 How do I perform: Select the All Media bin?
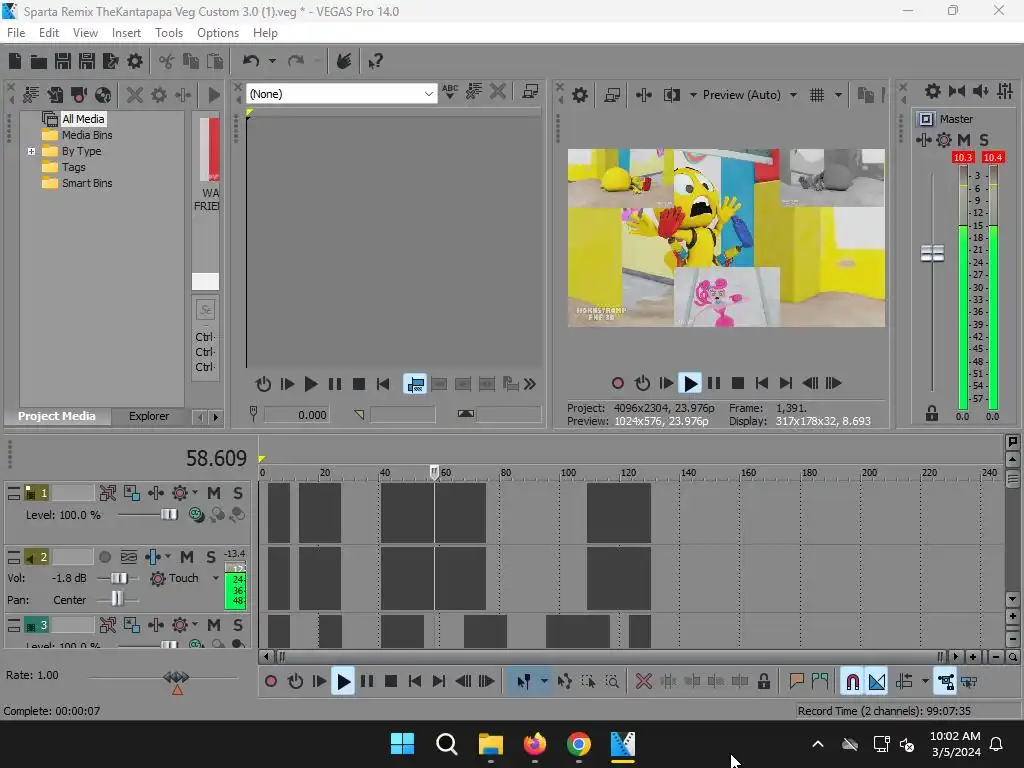(x=83, y=119)
